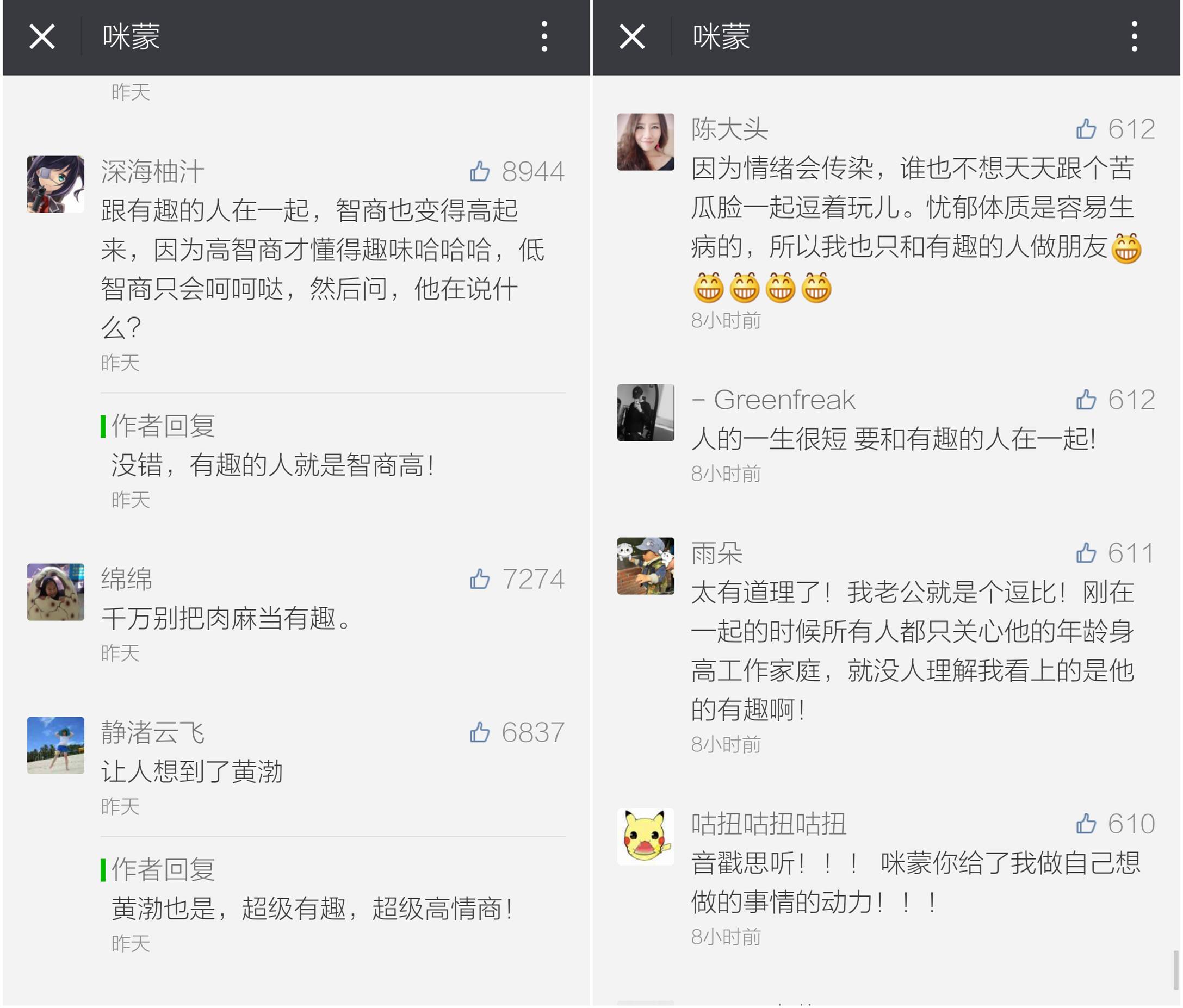View 静渚云飞's beach avatar
This screenshot has width=1183, height=1008.
[56, 745]
